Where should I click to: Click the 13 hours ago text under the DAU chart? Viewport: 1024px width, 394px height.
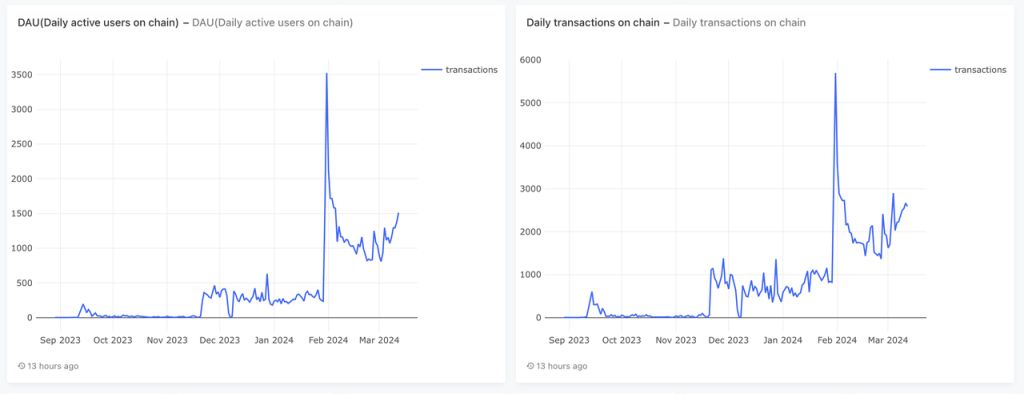click(53, 366)
